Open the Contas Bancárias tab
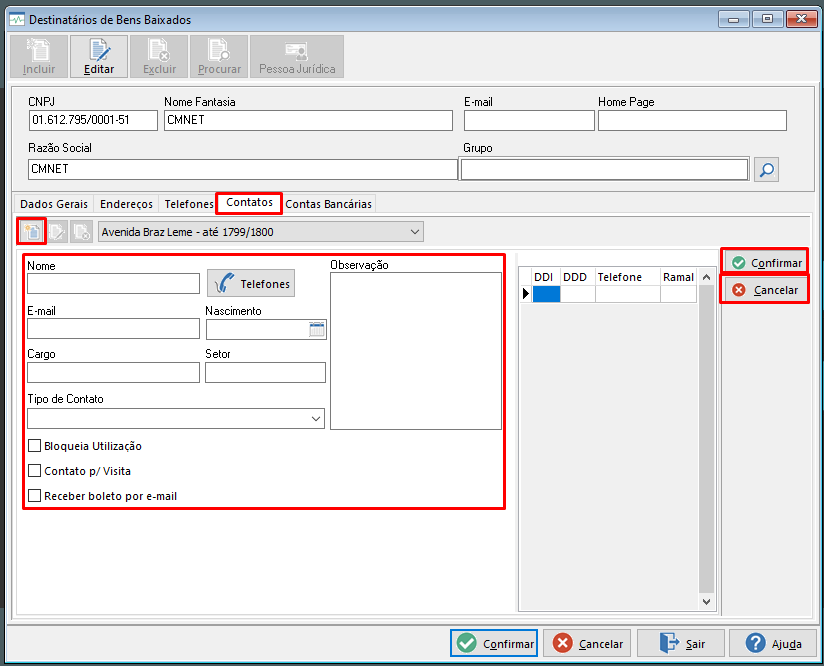The image size is (824, 666). click(328, 204)
